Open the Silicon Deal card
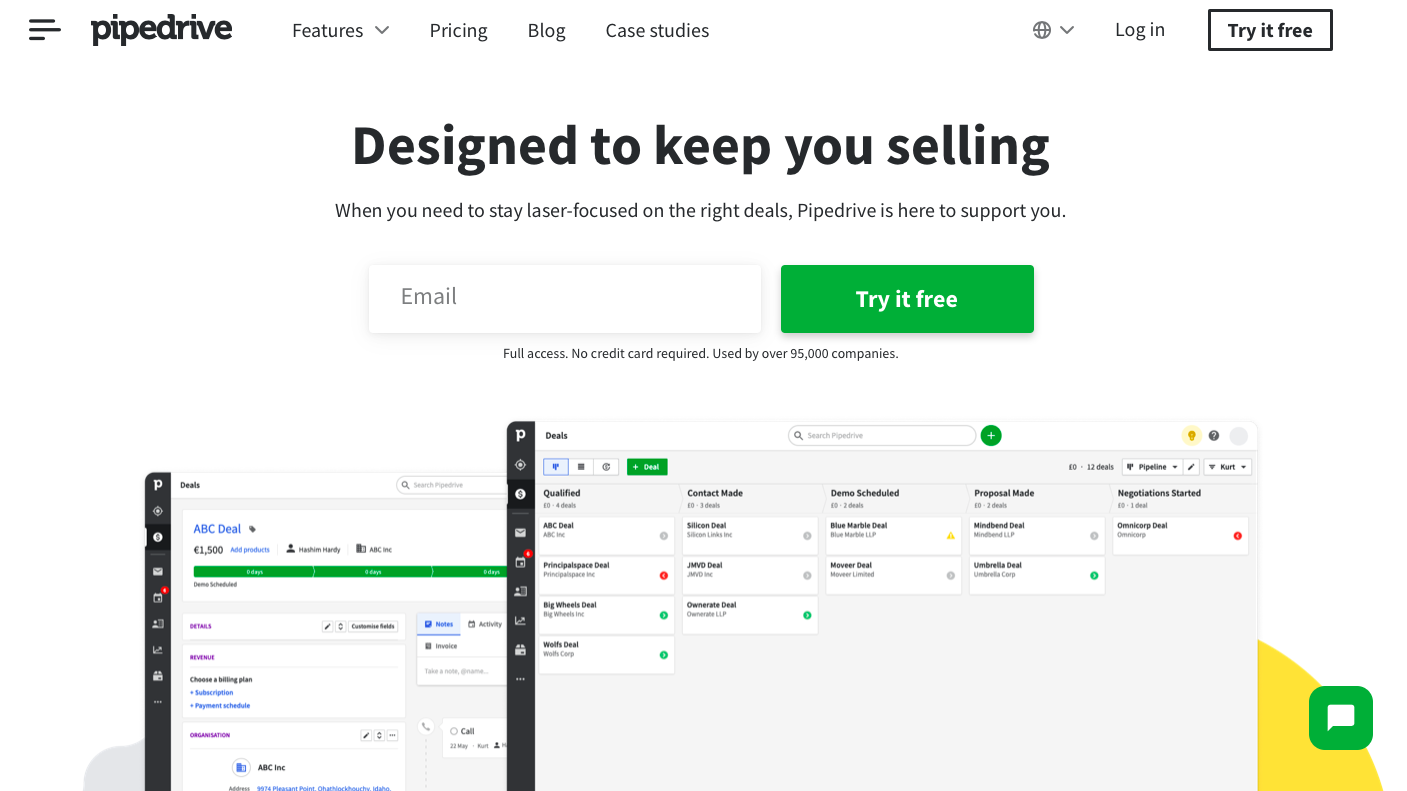 tap(750, 535)
